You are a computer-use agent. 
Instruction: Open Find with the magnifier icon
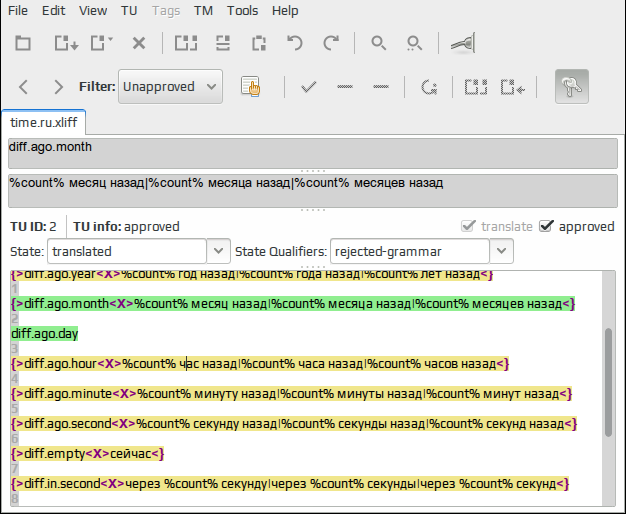tap(378, 43)
